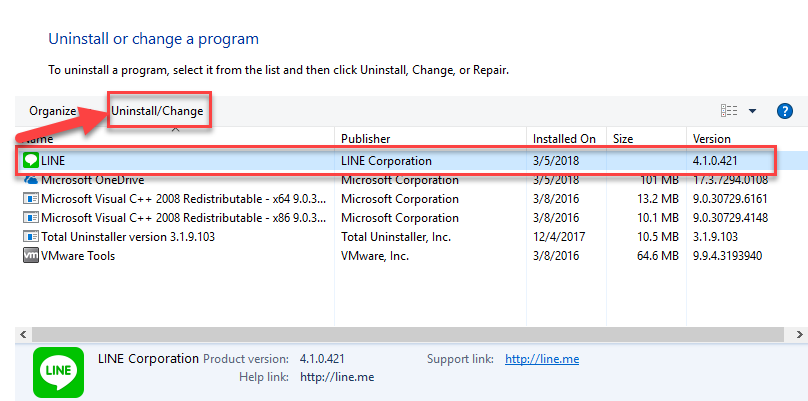Click version 4.1.0.421 in LINE row
The height and width of the screenshot is (401, 808).
coord(715,161)
